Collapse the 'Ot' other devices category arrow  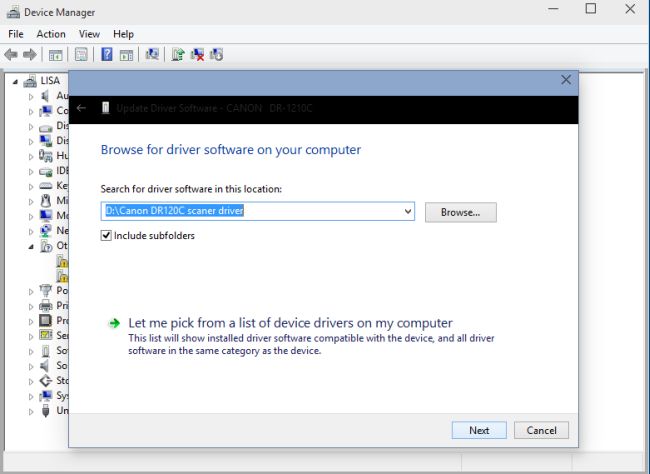(31, 247)
